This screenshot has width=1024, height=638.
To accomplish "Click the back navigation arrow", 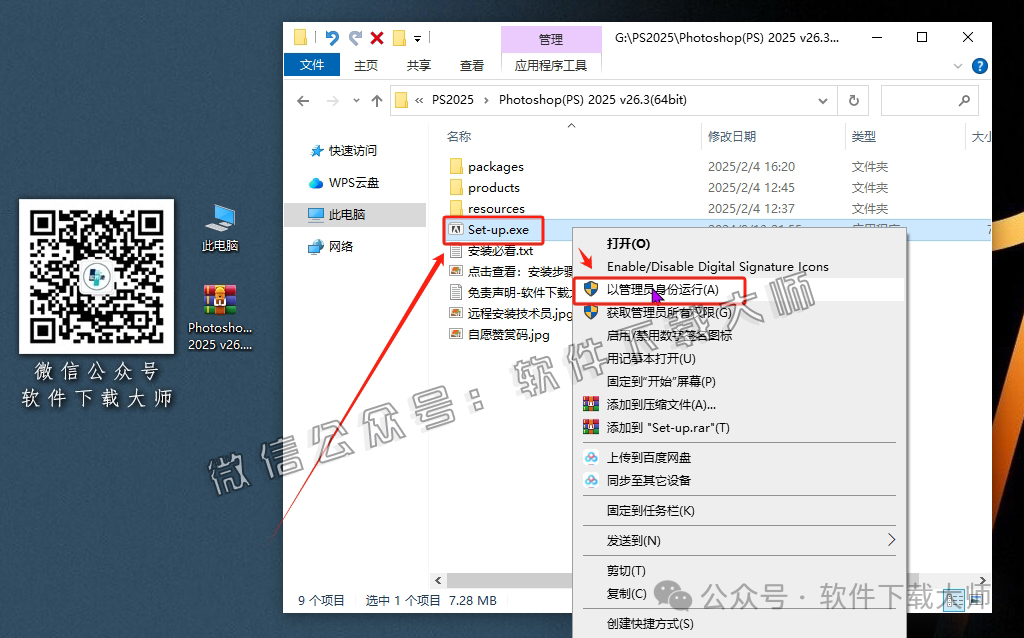I will point(303,100).
